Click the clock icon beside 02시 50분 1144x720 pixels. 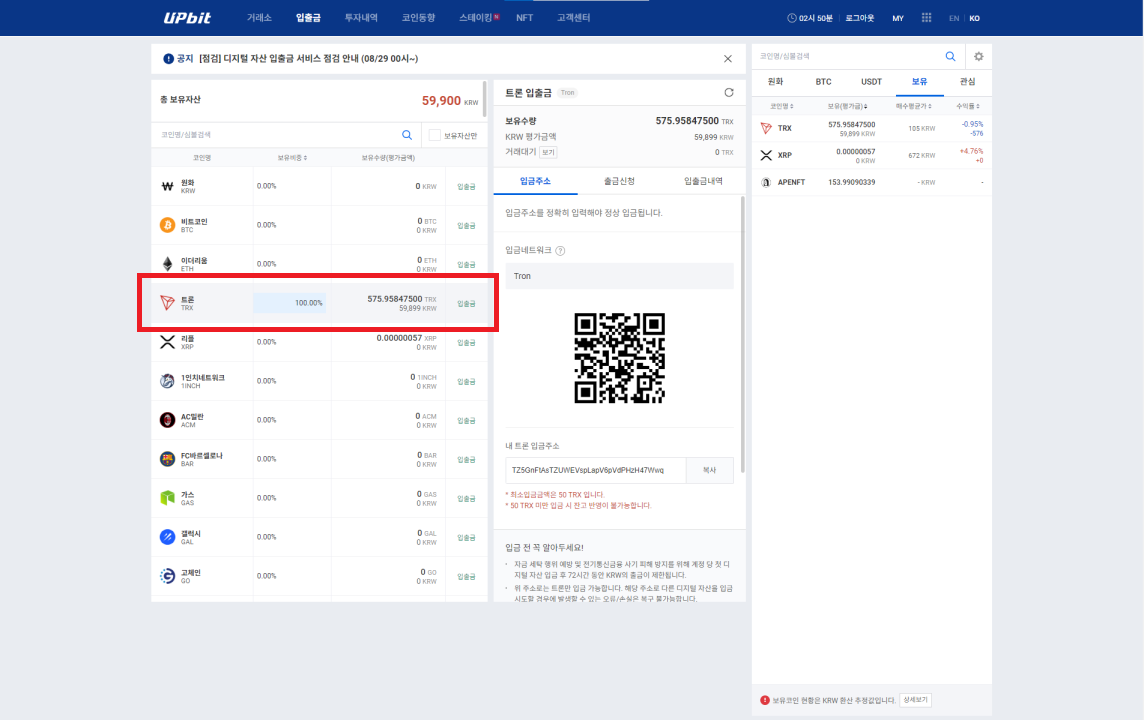point(792,18)
